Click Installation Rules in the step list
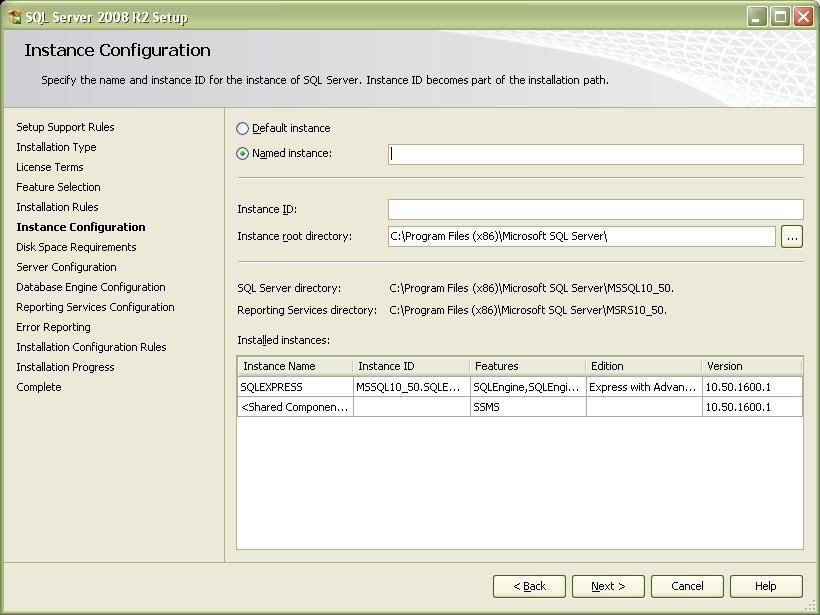 57,207
